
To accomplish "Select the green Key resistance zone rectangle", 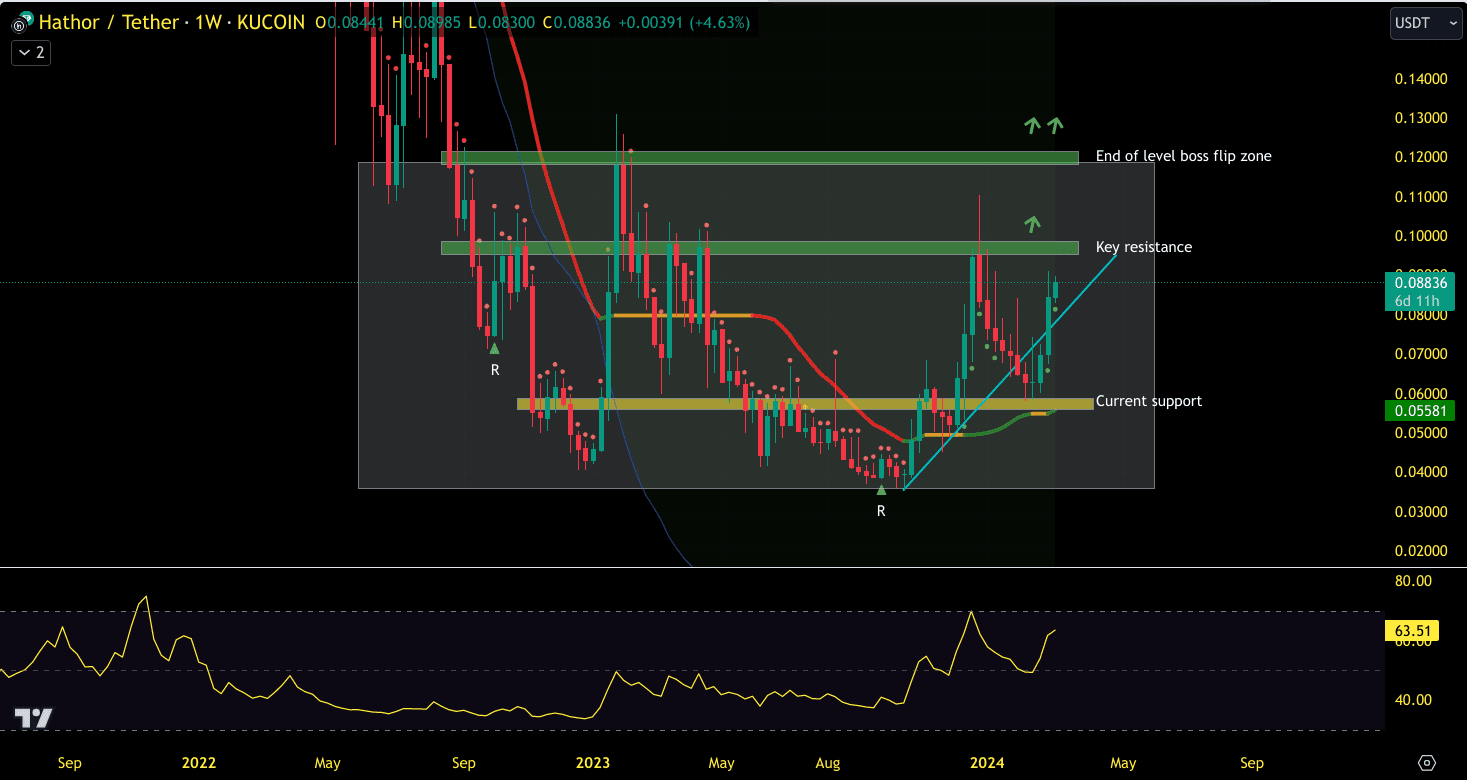I will (x=760, y=248).
